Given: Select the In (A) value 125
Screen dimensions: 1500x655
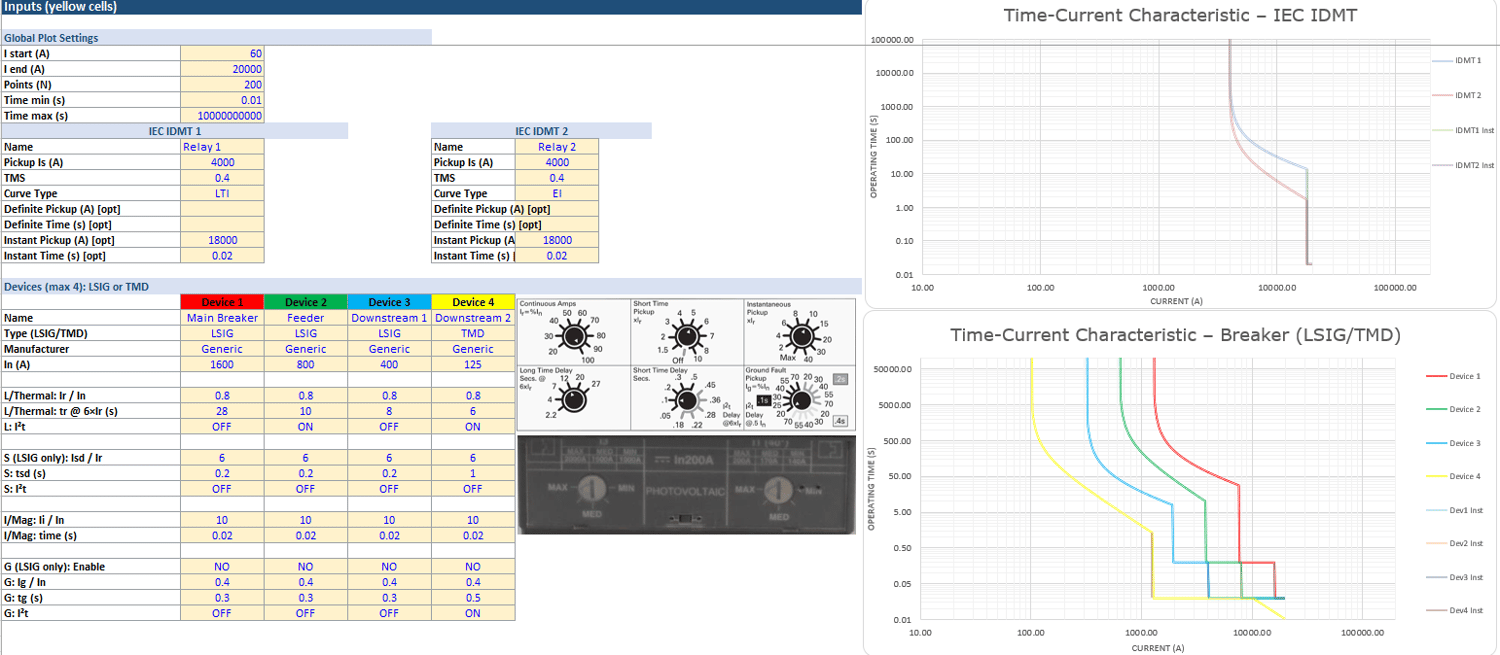Looking at the screenshot, I should [473, 365].
